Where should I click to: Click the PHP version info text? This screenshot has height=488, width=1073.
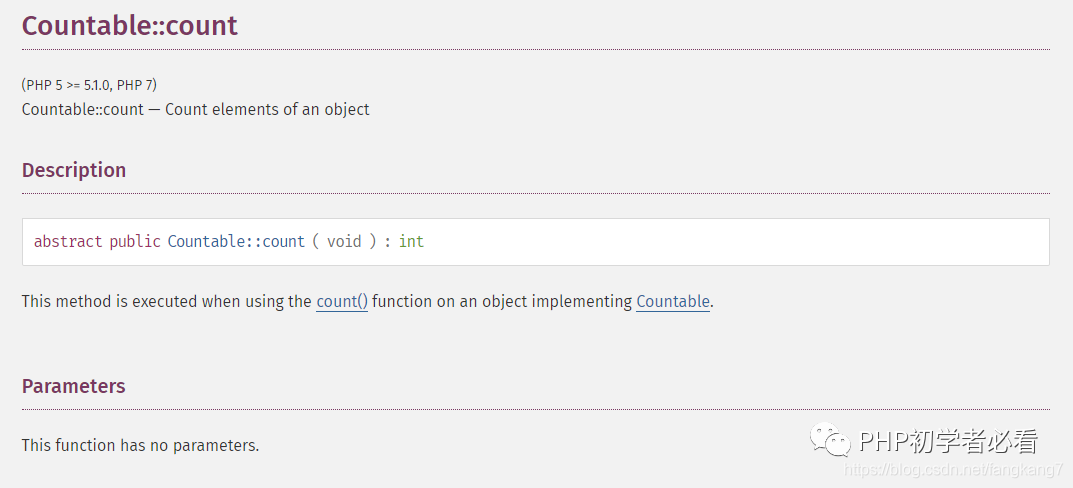point(89,85)
